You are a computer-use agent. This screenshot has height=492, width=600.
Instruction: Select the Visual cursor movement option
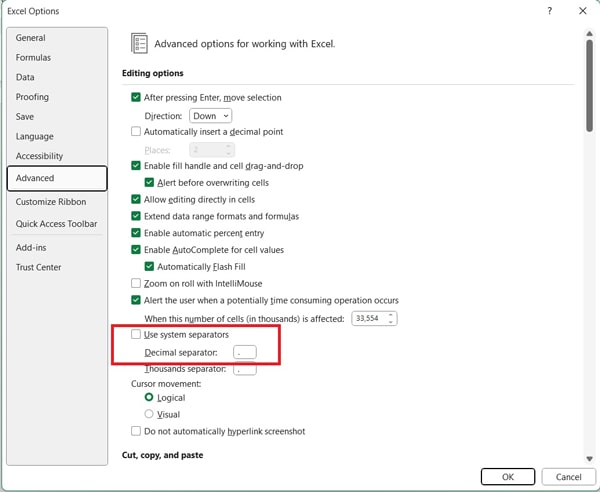pos(150,414)
